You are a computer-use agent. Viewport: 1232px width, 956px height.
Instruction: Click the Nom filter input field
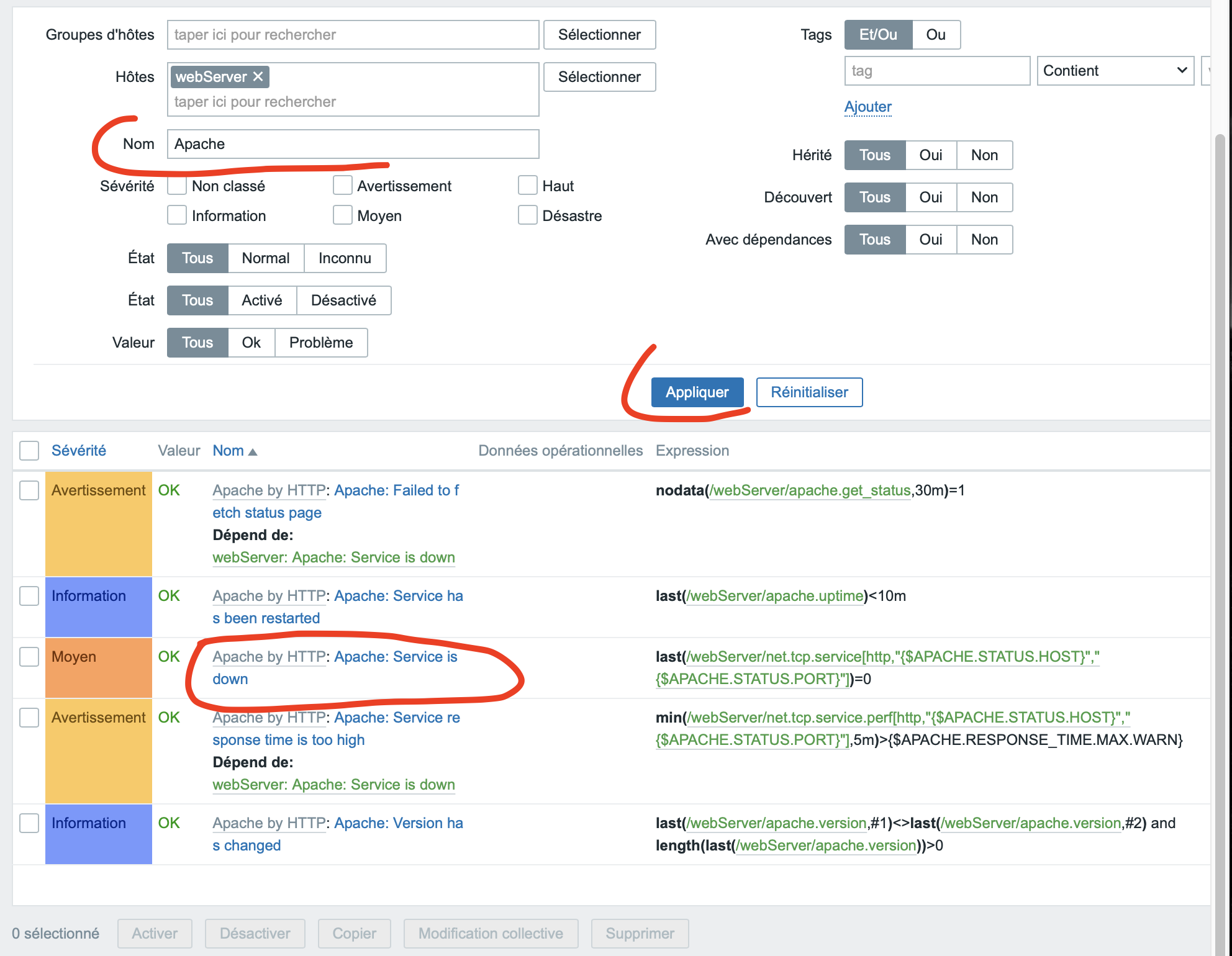click(353, 144)
